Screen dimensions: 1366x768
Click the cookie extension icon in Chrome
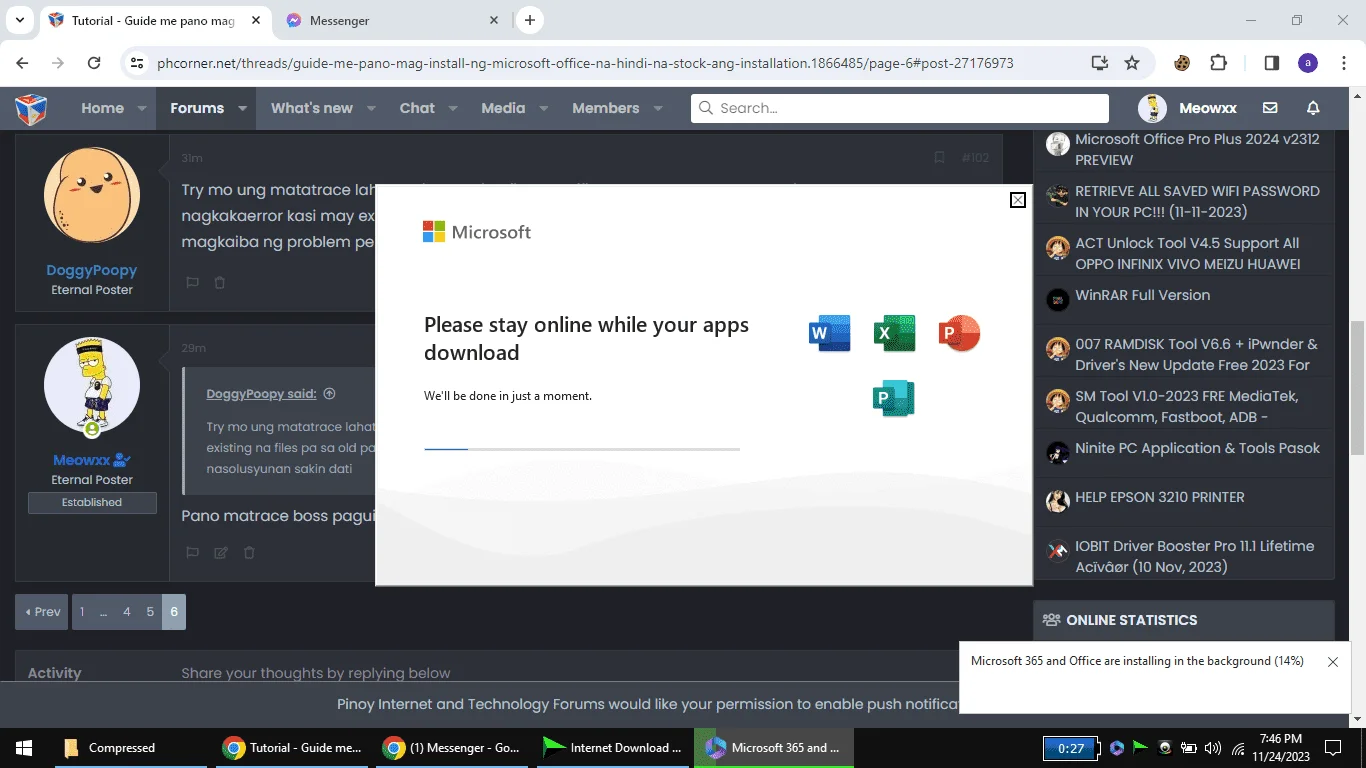[1183, 63]
